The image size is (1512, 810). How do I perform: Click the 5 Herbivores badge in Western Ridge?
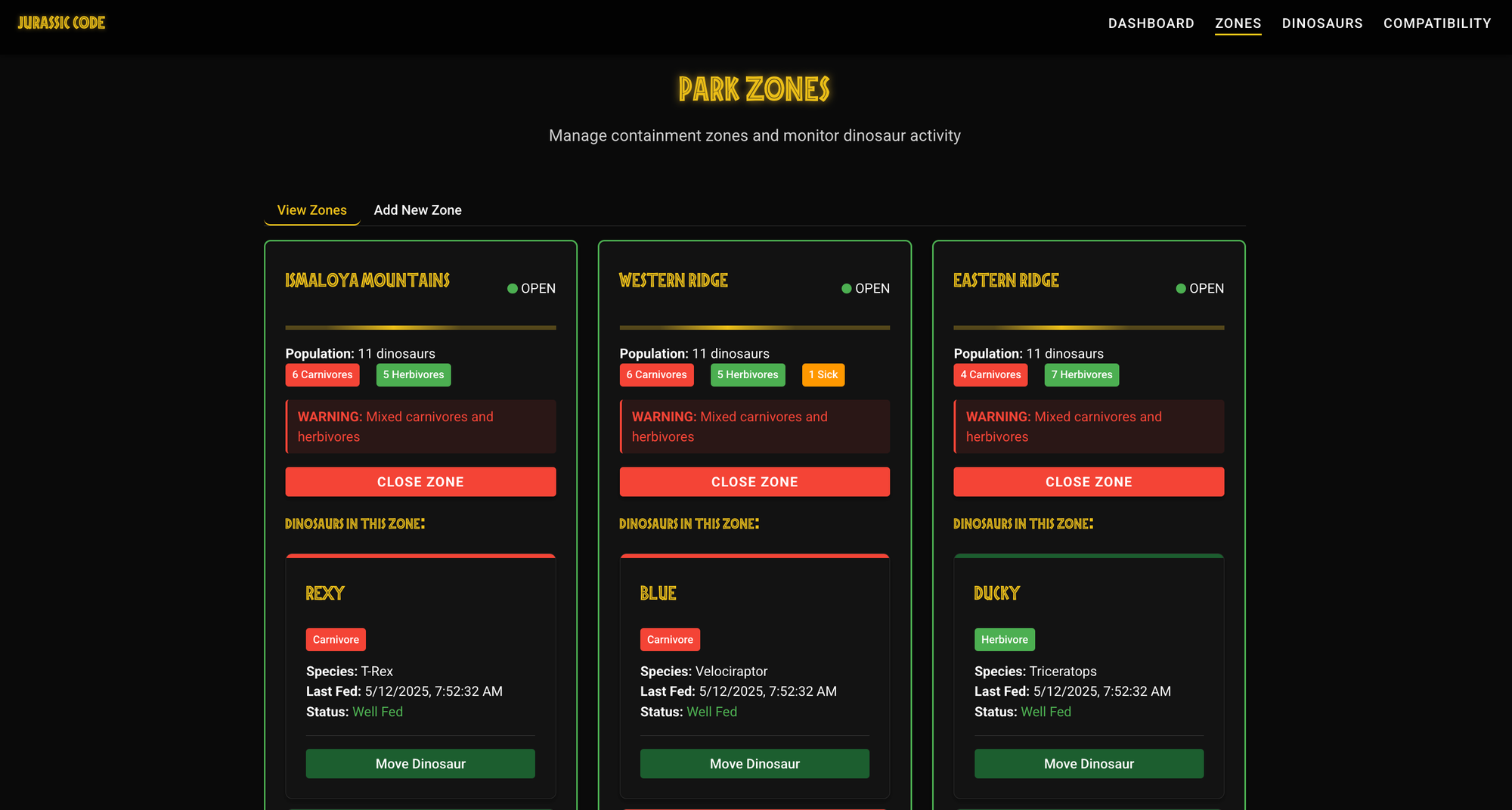tap(748, 375)
